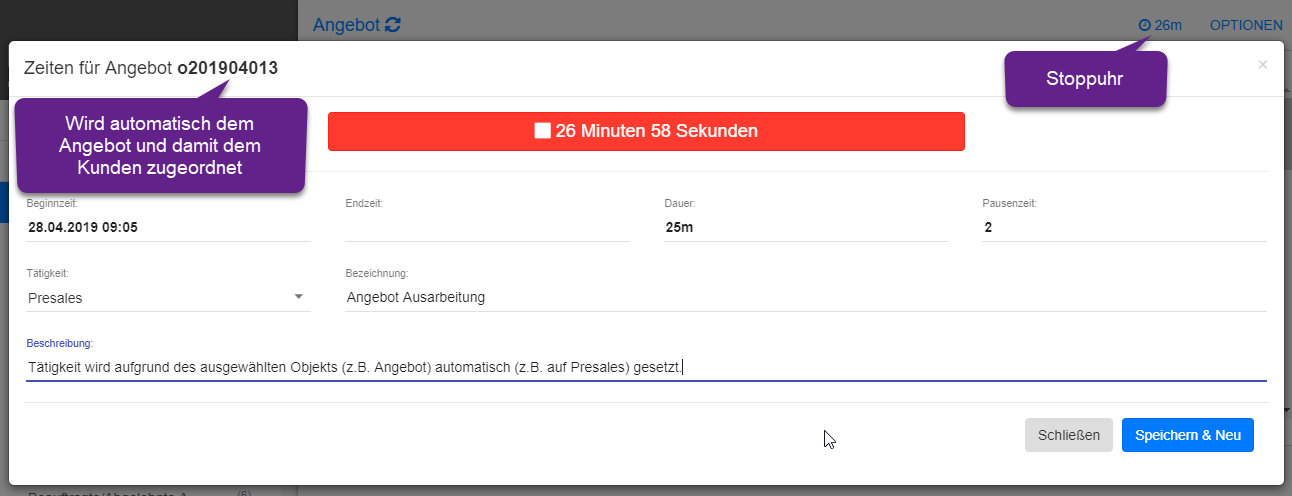The width and height of the screenshot is (1292, 496).
Task: Stop the running 26 Minuten 58 Sekunden timer
Action: [x=646, y=131]
